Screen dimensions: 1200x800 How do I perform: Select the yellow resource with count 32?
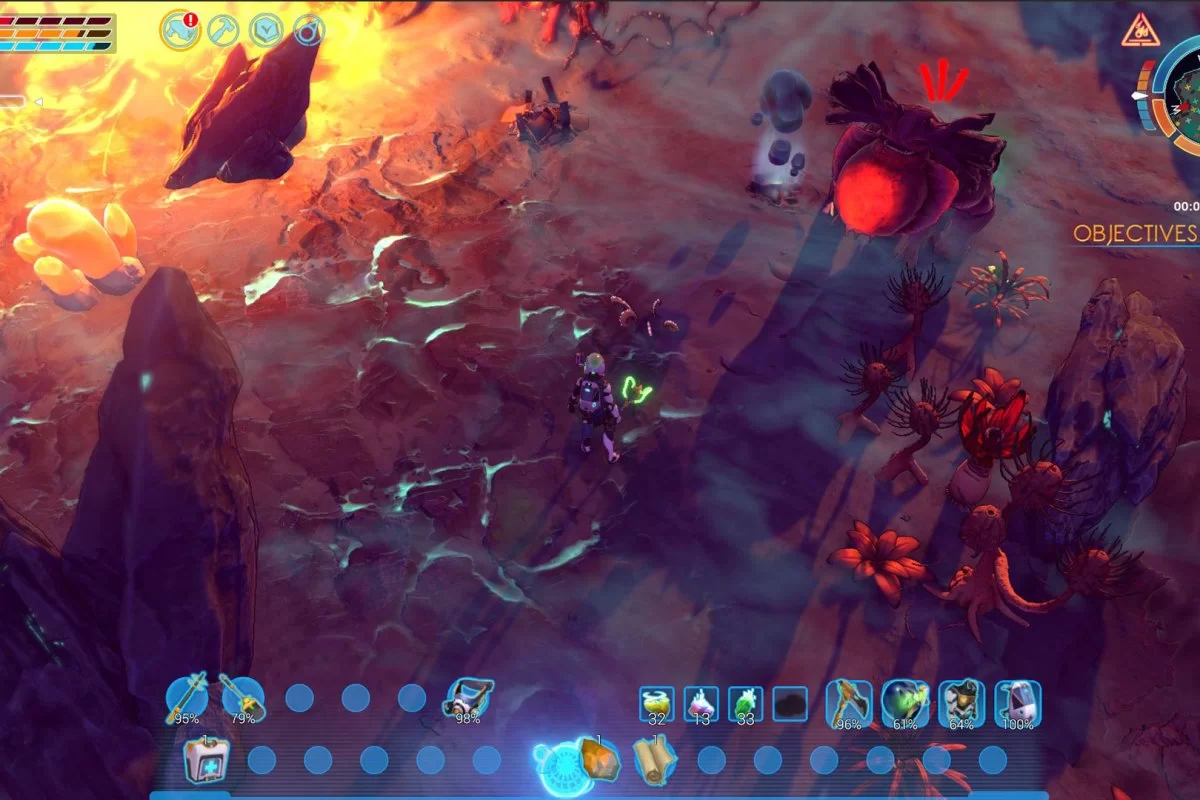pos(657,704)
